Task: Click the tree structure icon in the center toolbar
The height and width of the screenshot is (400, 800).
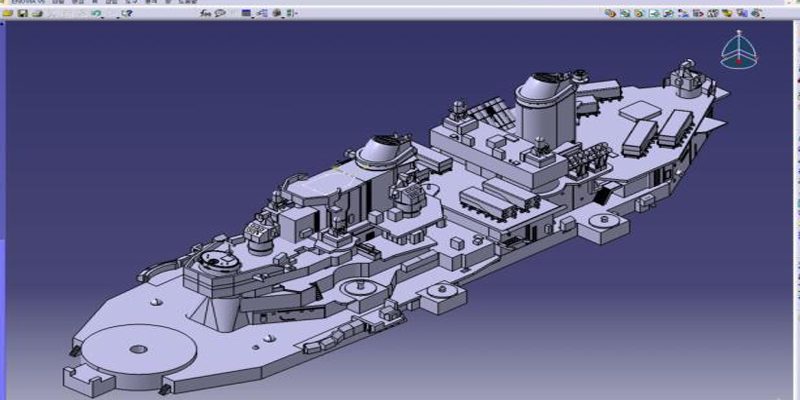Action: (x=262, y=14)
